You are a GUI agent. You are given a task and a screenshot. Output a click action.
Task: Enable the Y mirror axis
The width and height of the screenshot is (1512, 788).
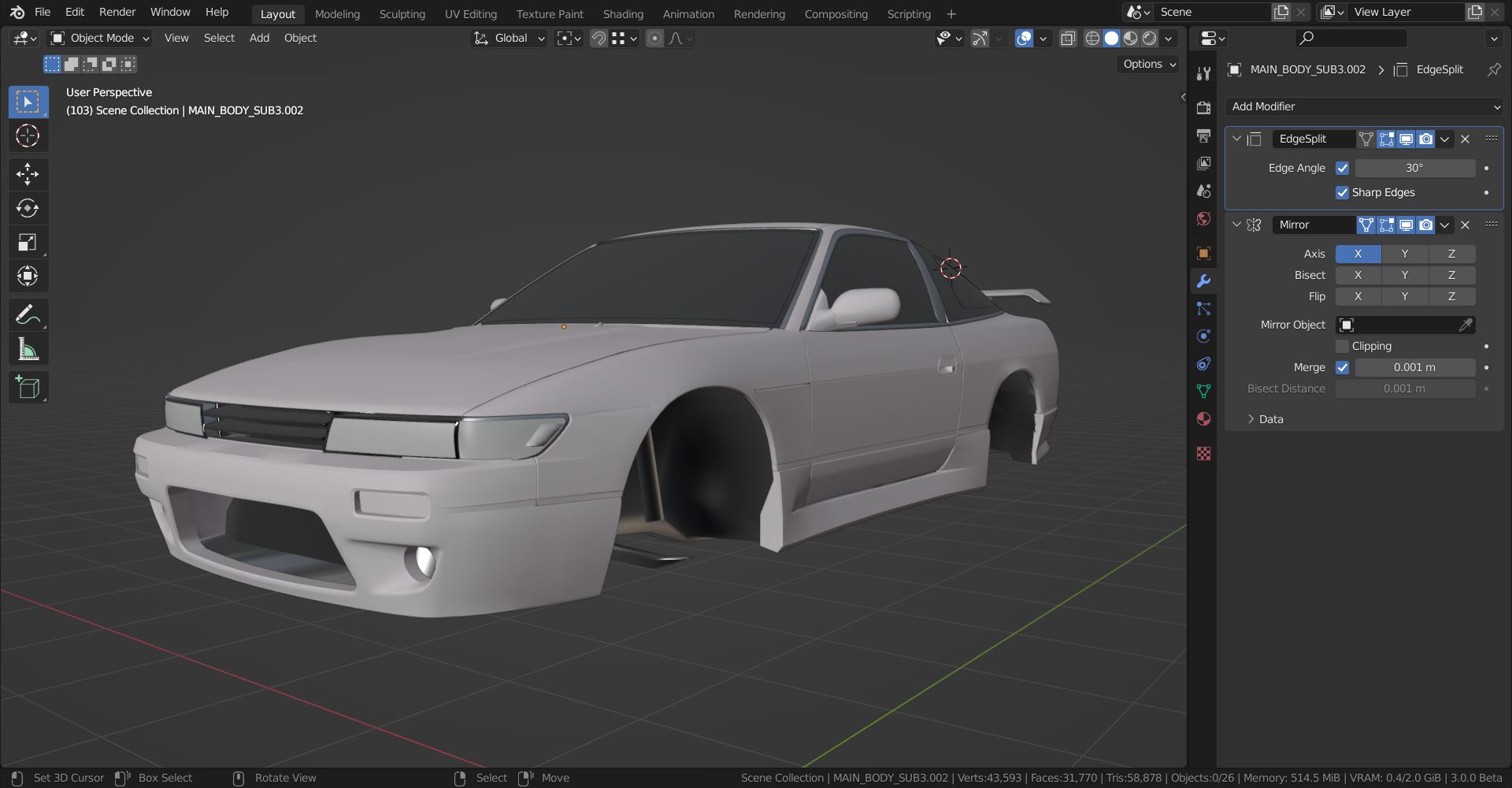[x=1405, y=254]
